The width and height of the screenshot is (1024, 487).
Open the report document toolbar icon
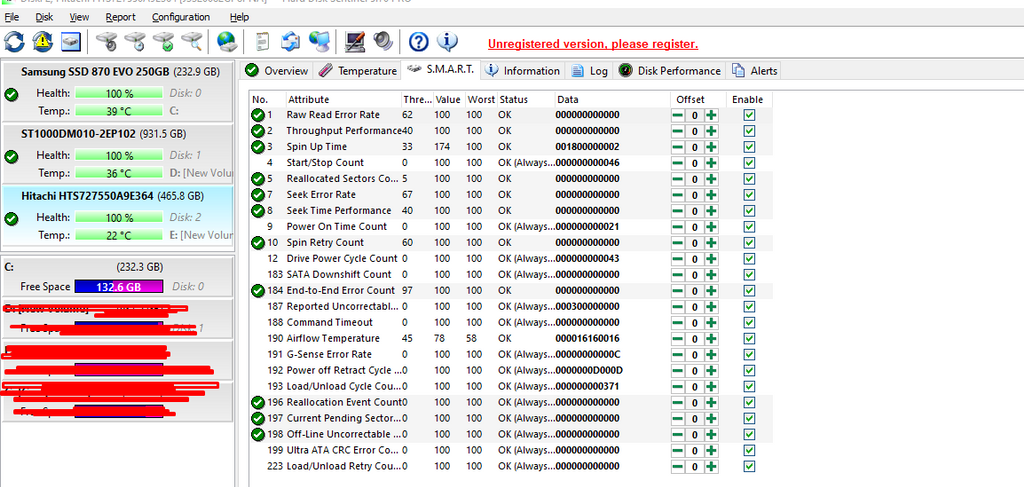pyautogui.click(x=262, y=42)
